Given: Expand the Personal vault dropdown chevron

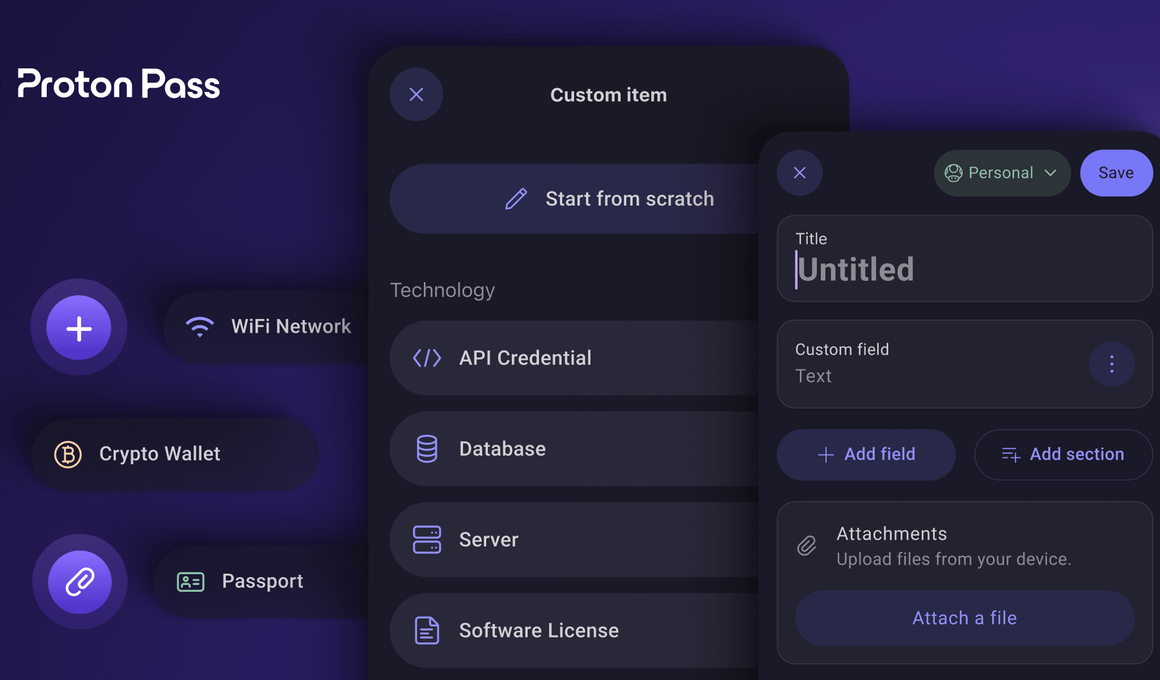Looking at the screenshot, I should click(x=1051, y=173).
